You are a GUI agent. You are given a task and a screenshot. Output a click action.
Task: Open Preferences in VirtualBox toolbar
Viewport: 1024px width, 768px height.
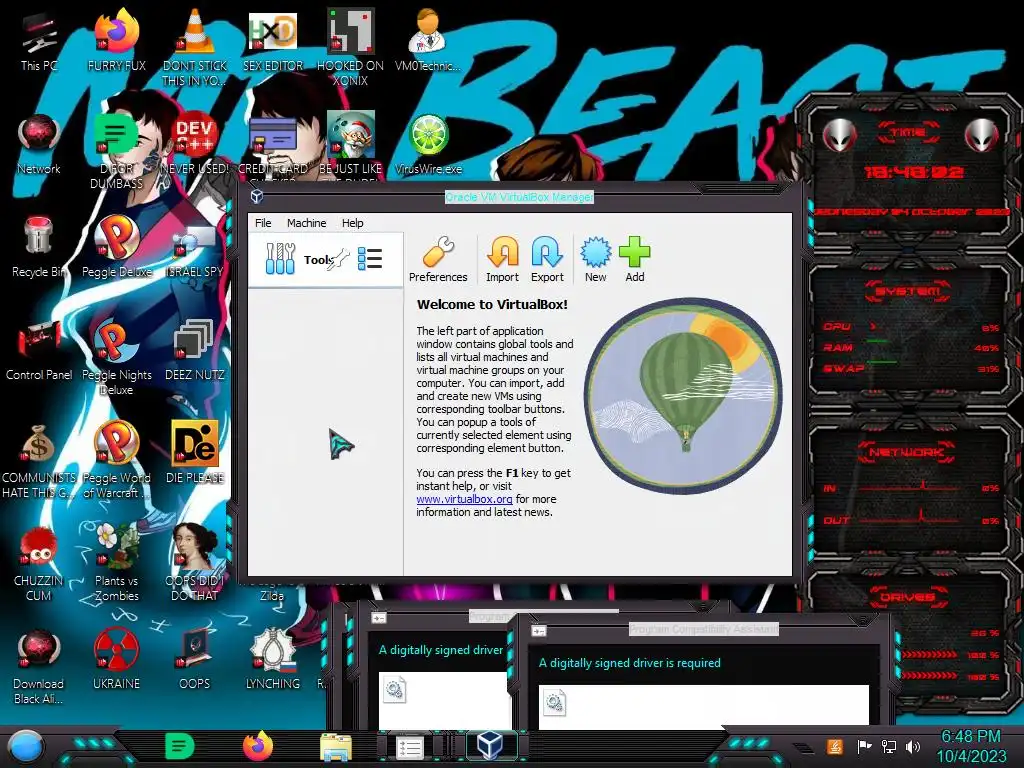point(438,259)
